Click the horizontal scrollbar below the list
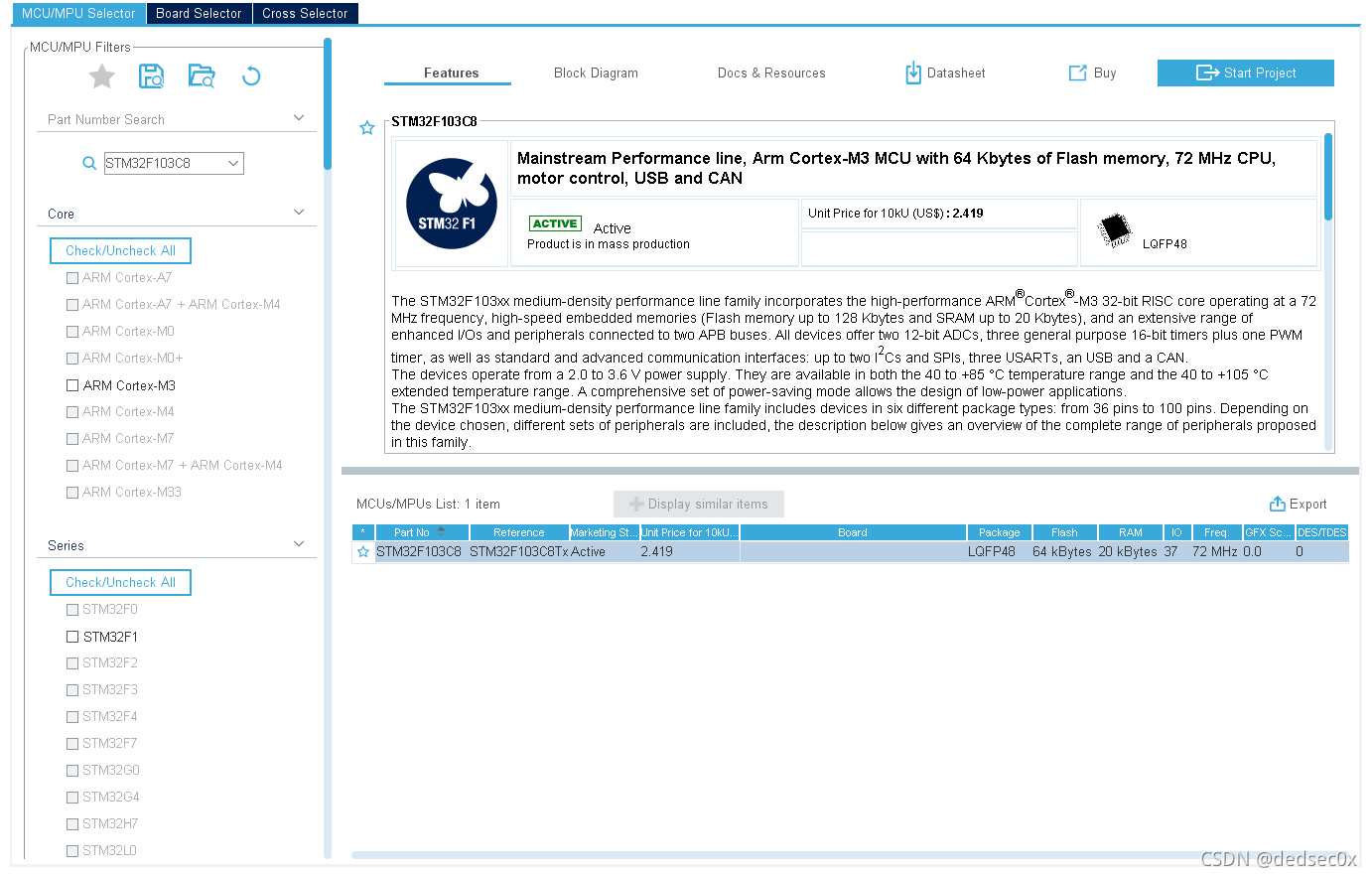This screenshot has height=877, width=1372. pyautogui.click(x=850, y=854)
